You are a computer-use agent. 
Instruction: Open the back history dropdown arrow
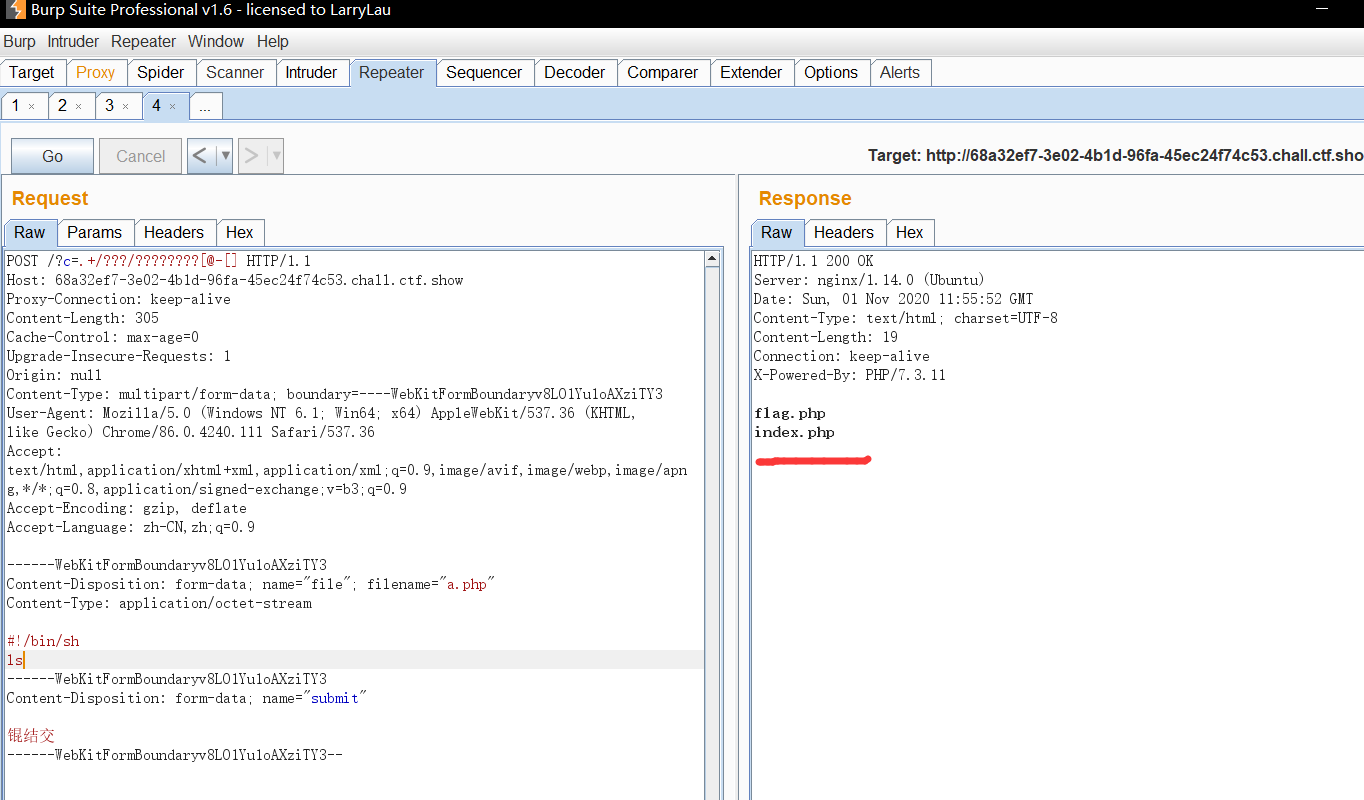tap(225, 156)
